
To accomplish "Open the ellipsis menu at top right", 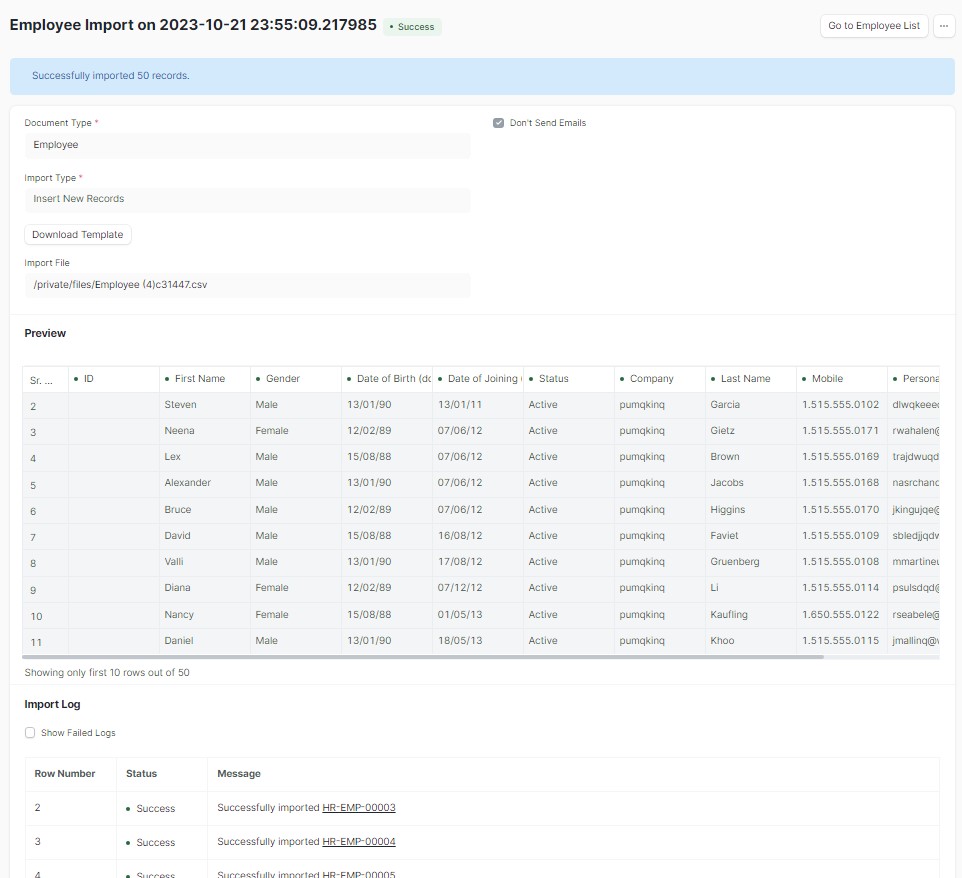I will pos(943,26).
